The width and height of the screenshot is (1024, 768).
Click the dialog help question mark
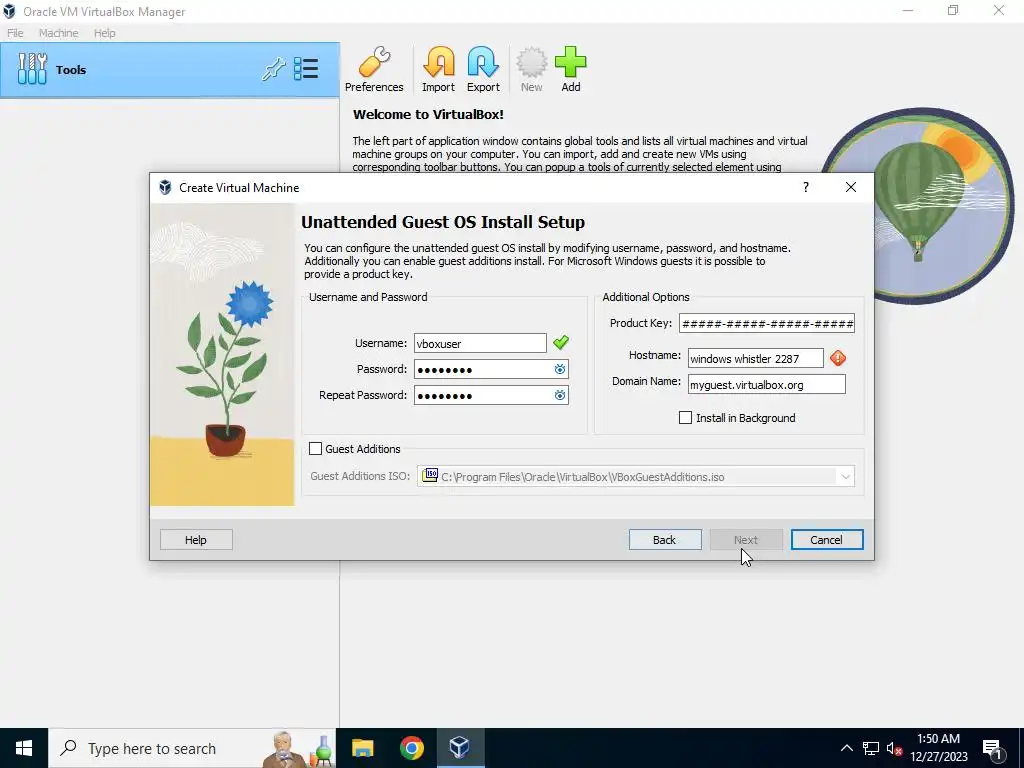pos(806,187)
